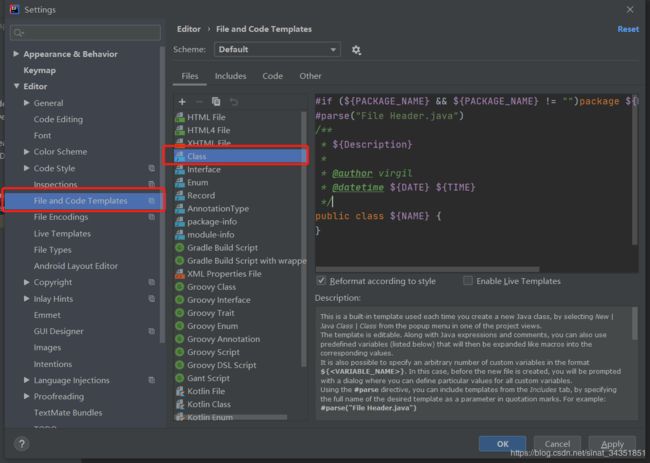Select the Gant Script template icon

179,378
